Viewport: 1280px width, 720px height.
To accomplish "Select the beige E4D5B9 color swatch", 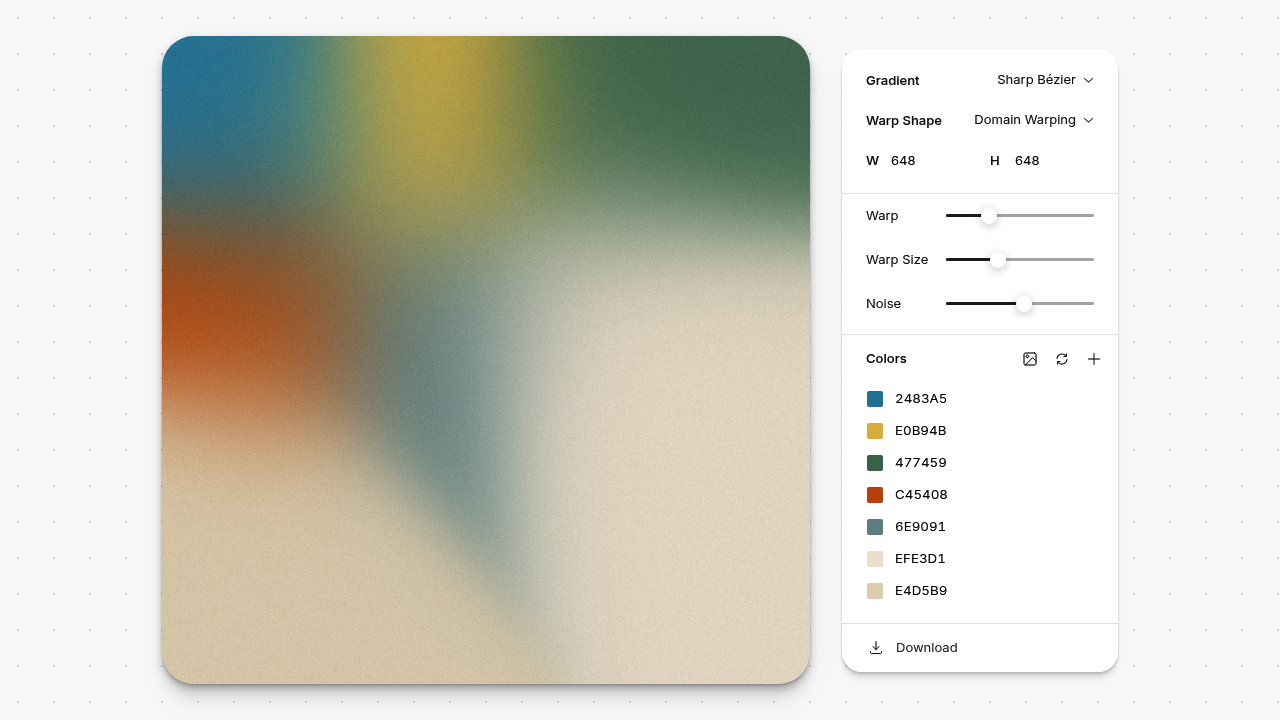I will tap(875, 591).
